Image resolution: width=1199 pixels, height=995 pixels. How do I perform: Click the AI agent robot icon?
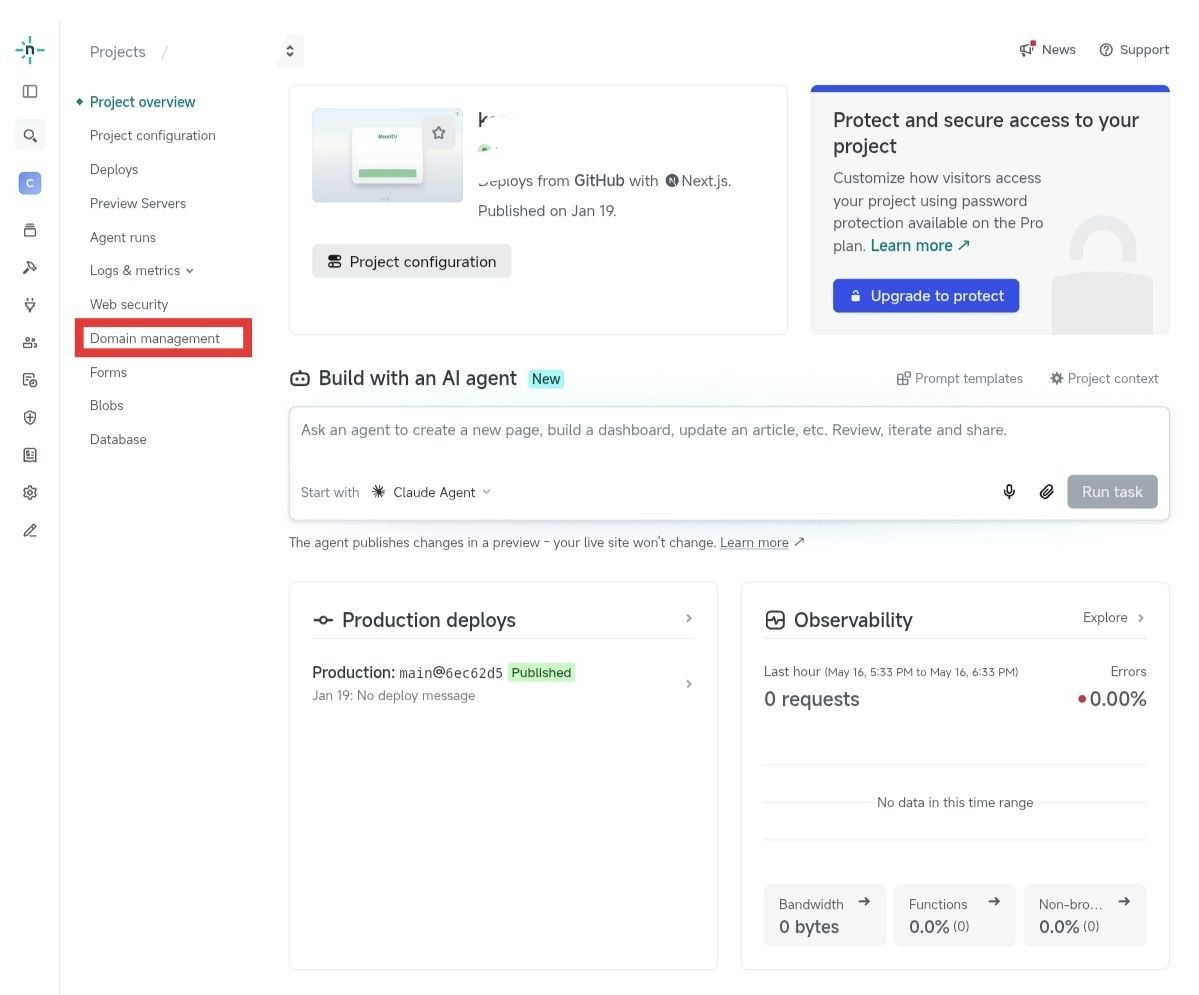tap(300, 379)
